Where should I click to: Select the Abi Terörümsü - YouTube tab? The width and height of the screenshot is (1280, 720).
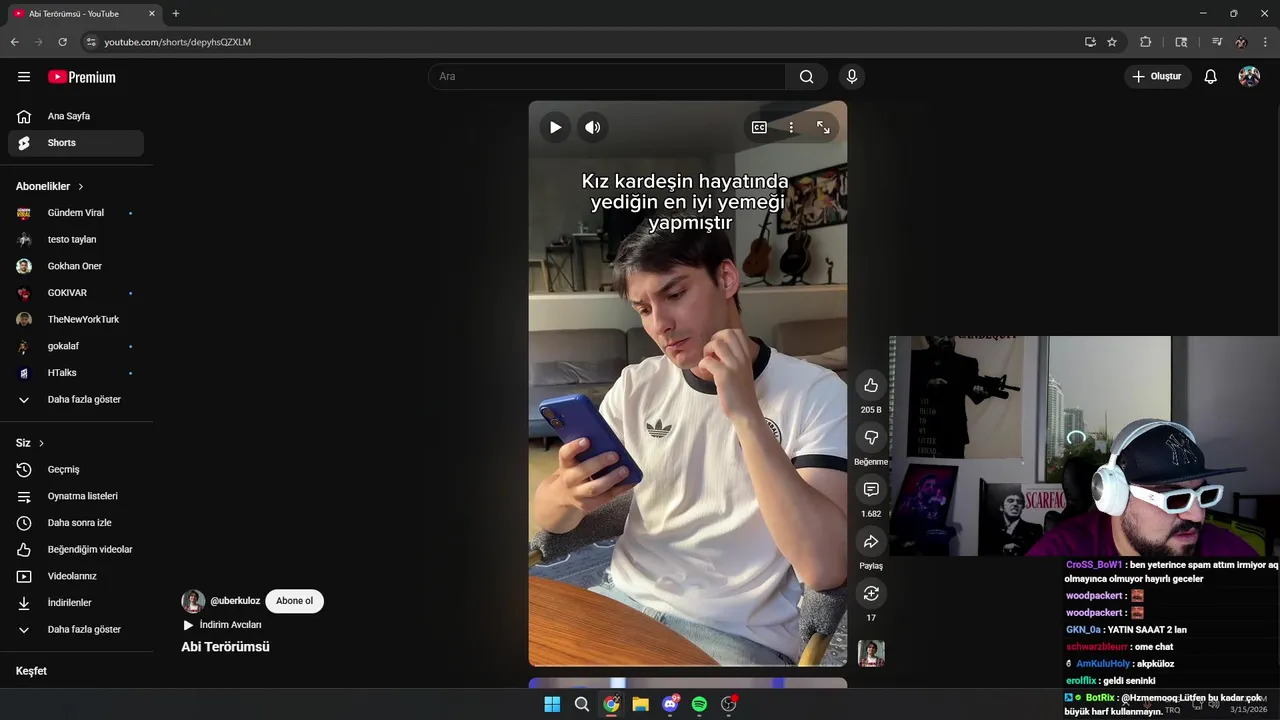[84, 14]
